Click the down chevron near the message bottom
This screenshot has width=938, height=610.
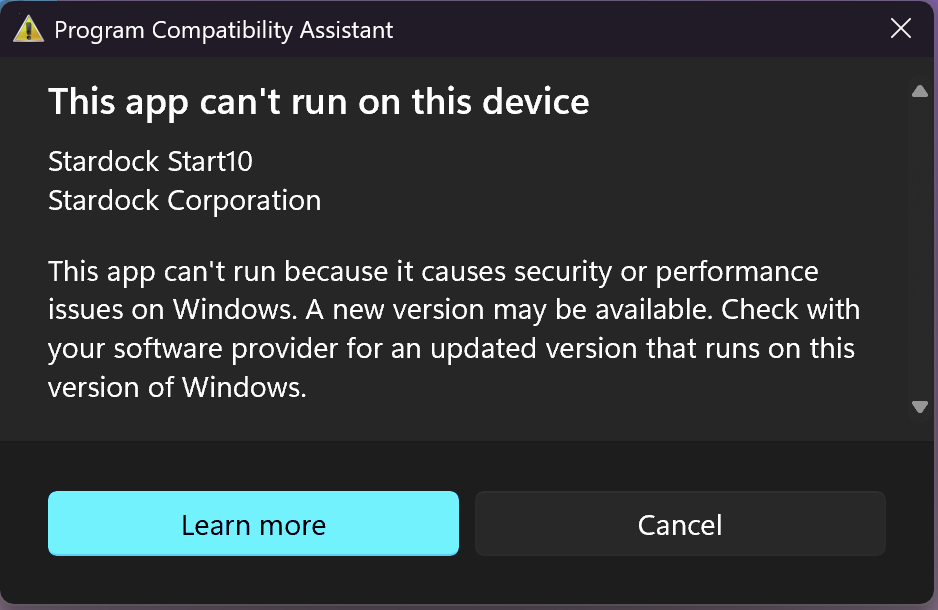919,407
